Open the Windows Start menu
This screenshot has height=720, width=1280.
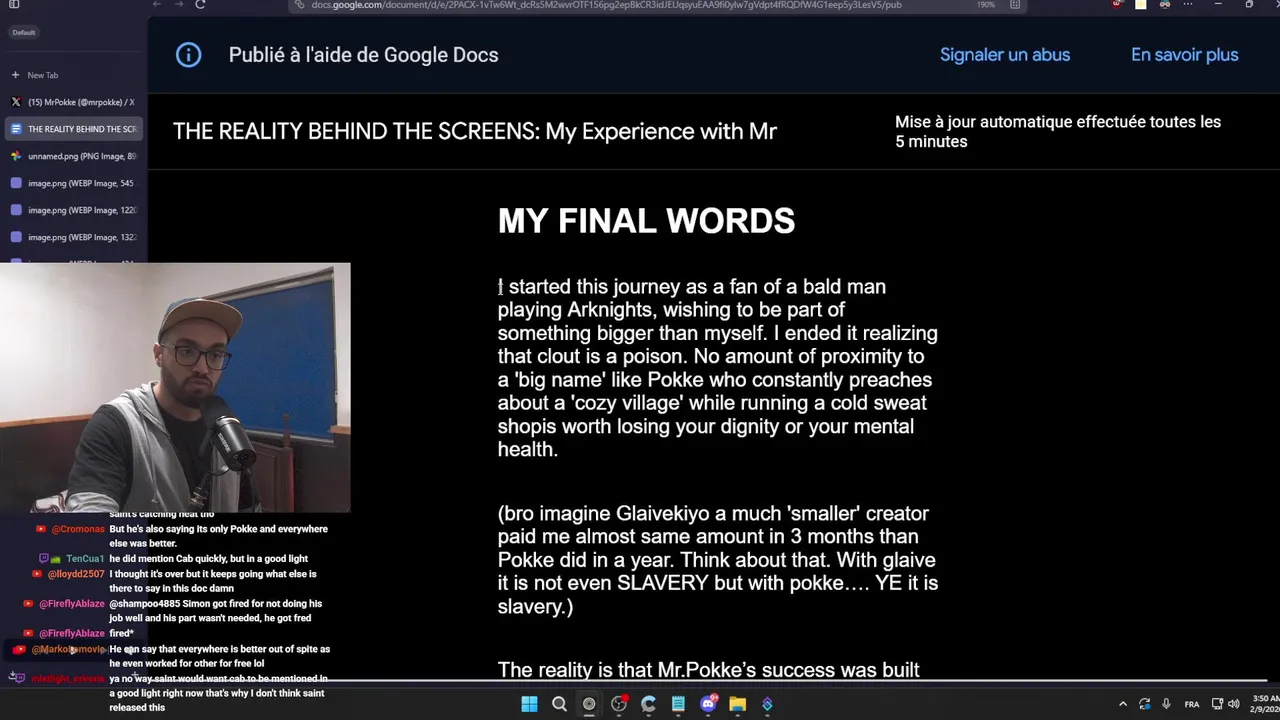pos(529,704)
